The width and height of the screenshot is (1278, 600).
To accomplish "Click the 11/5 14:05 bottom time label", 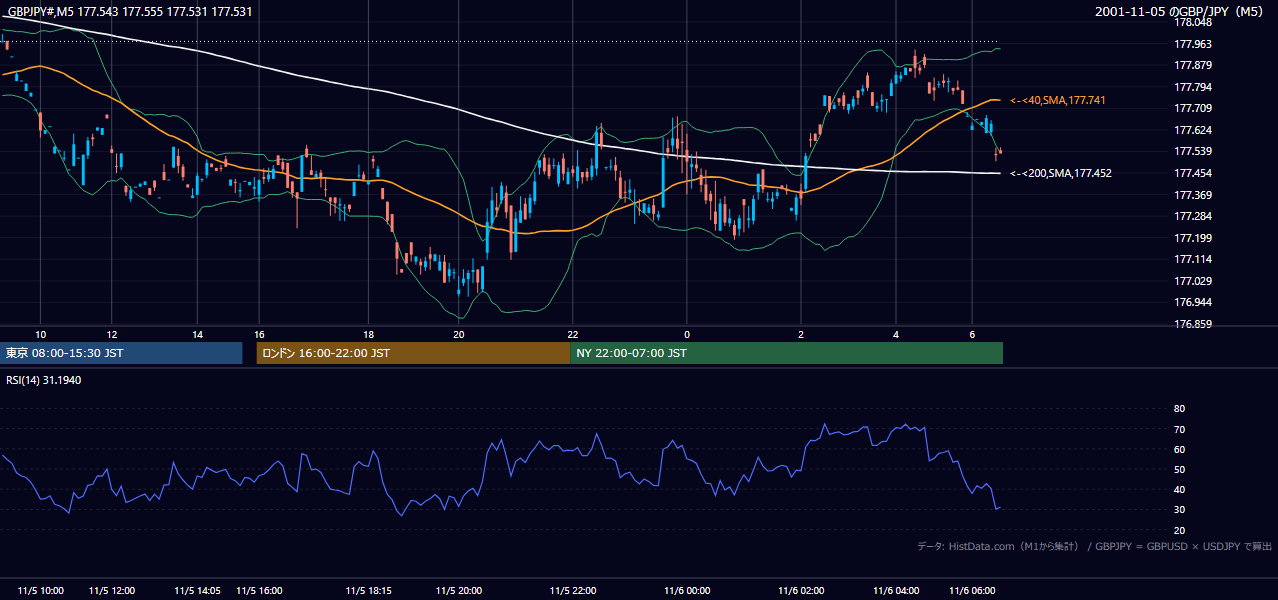I will click(198, 590).
